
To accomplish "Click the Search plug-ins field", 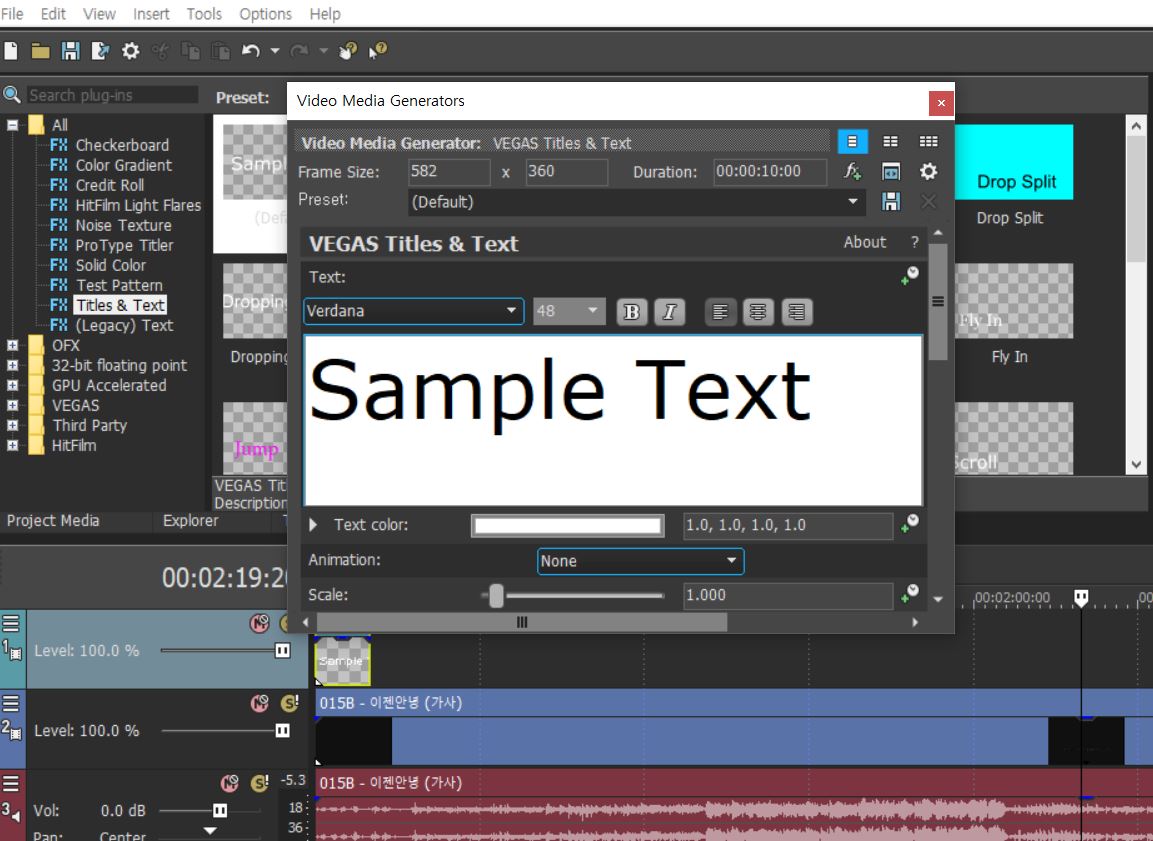I will tap(112, 95).
